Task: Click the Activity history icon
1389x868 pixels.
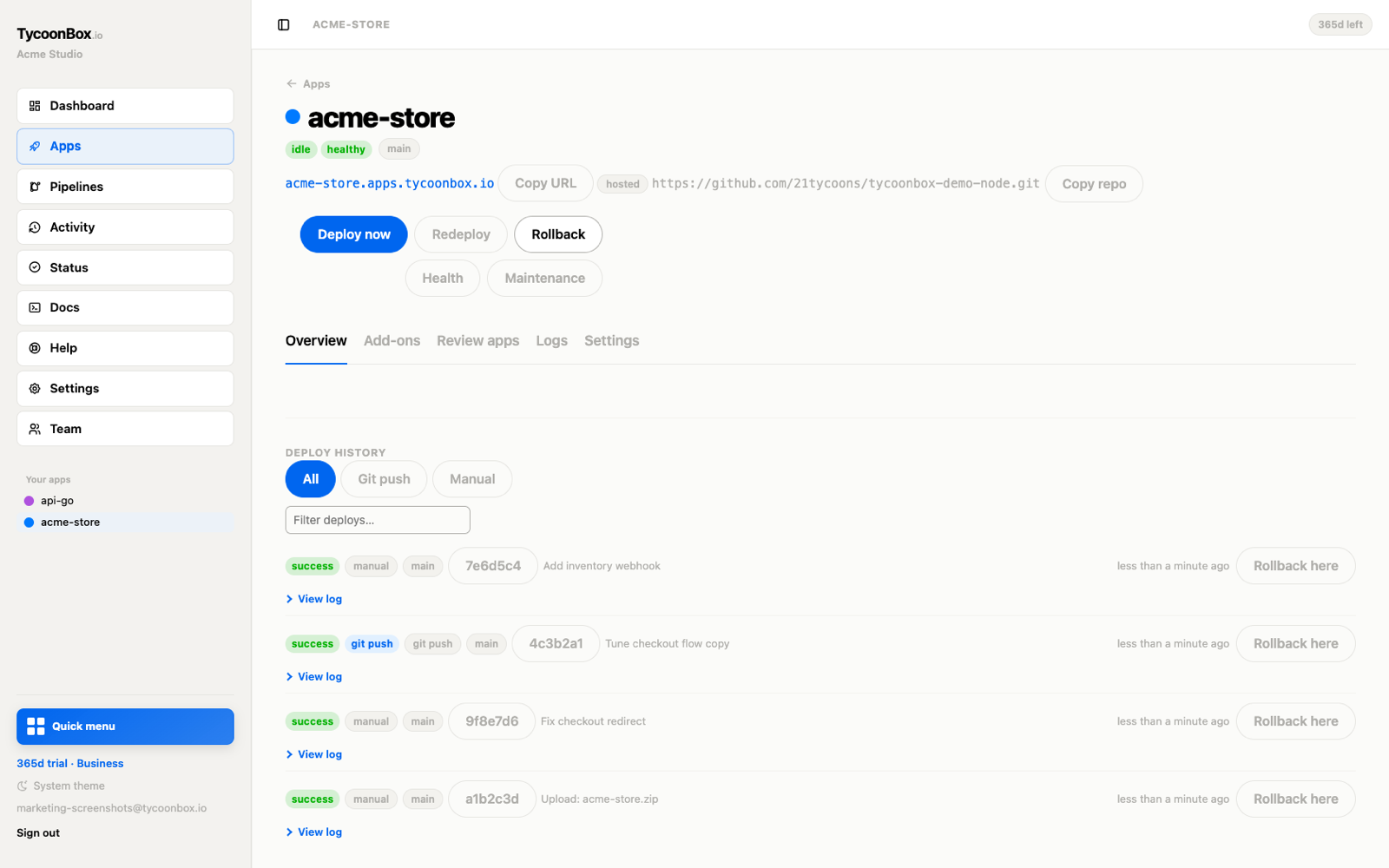Action: point(35,227)
